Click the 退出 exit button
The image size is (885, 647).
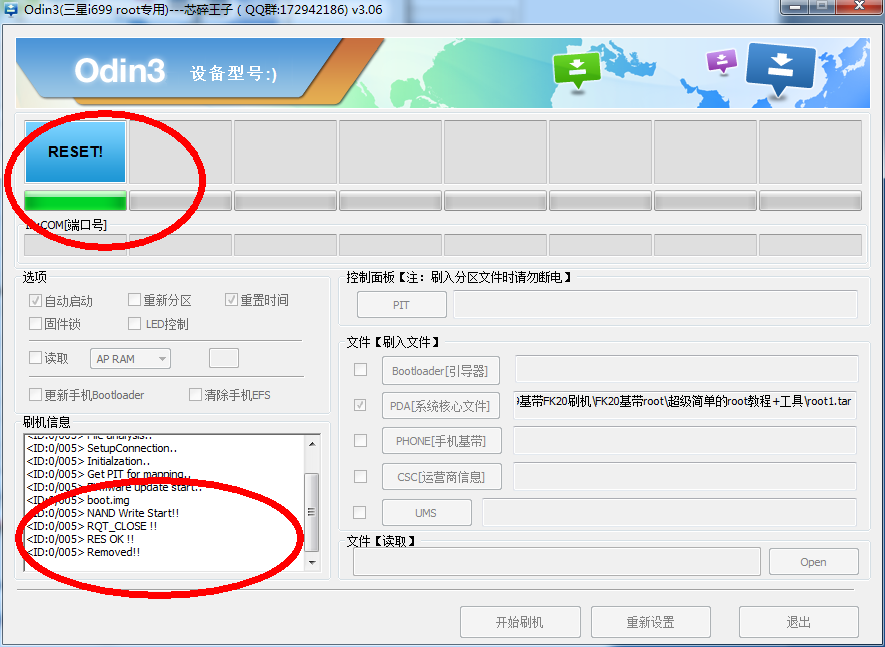tap(799, 622)
